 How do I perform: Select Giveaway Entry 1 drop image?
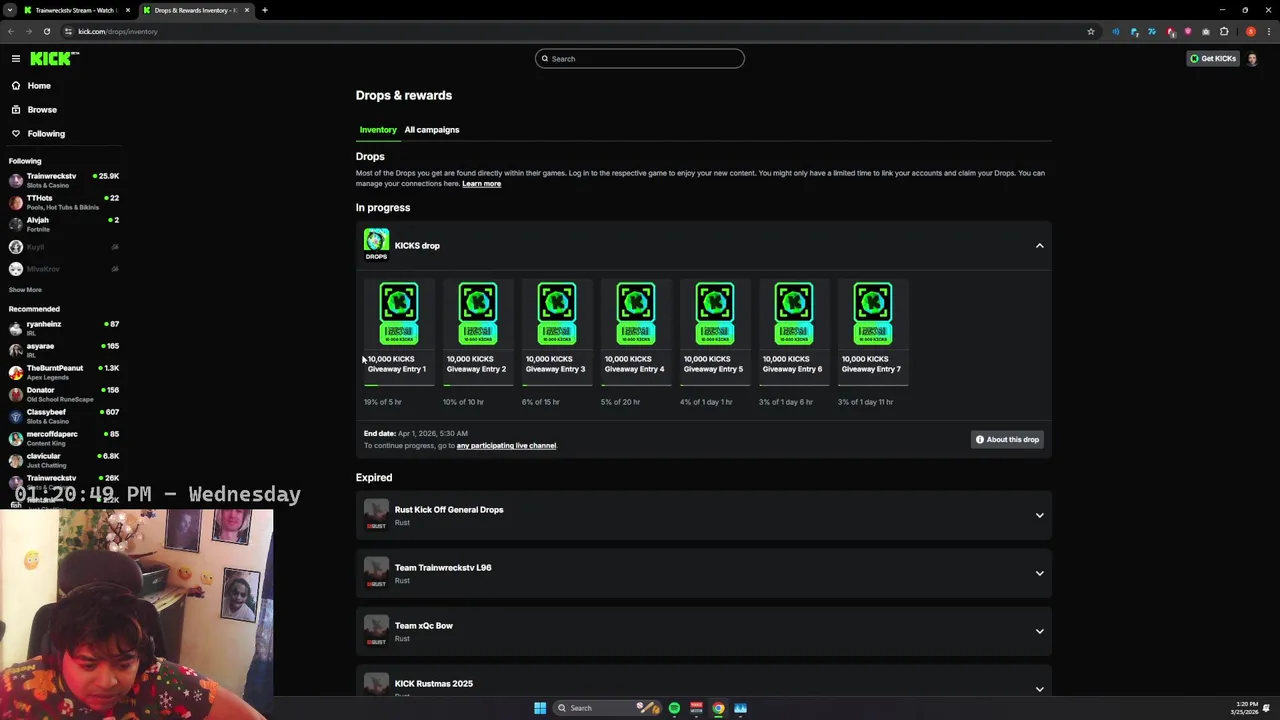[x=398, y=314]
